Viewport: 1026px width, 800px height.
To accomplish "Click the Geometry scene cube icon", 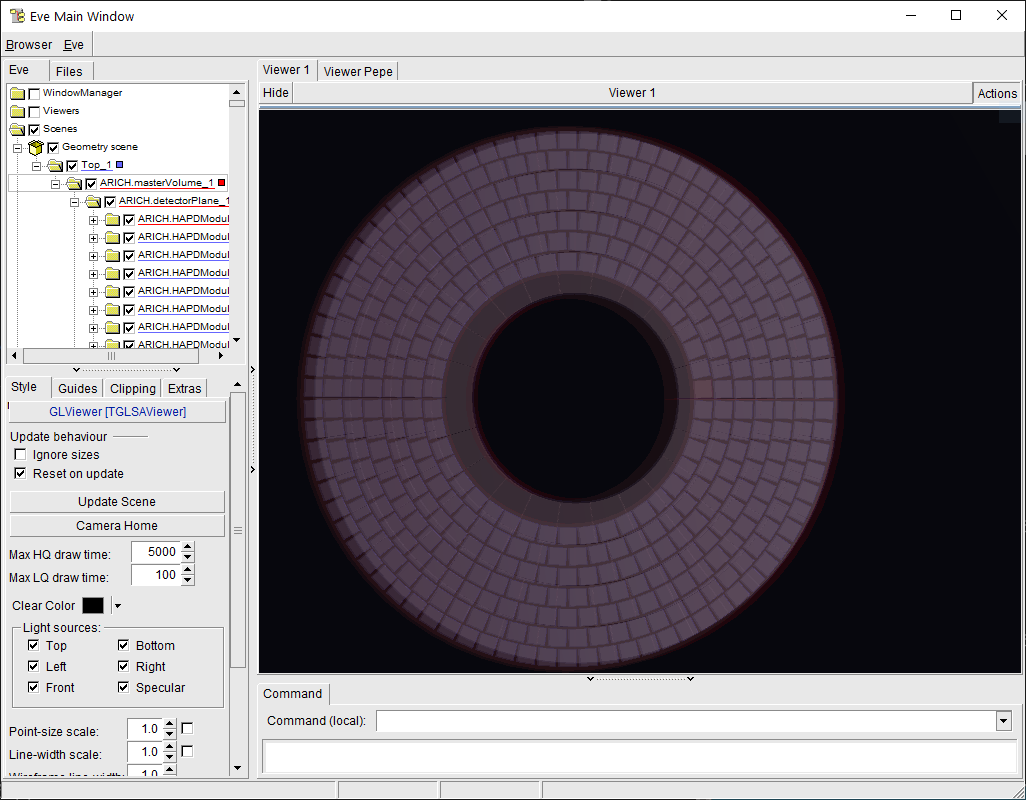I will coord(35,147).
